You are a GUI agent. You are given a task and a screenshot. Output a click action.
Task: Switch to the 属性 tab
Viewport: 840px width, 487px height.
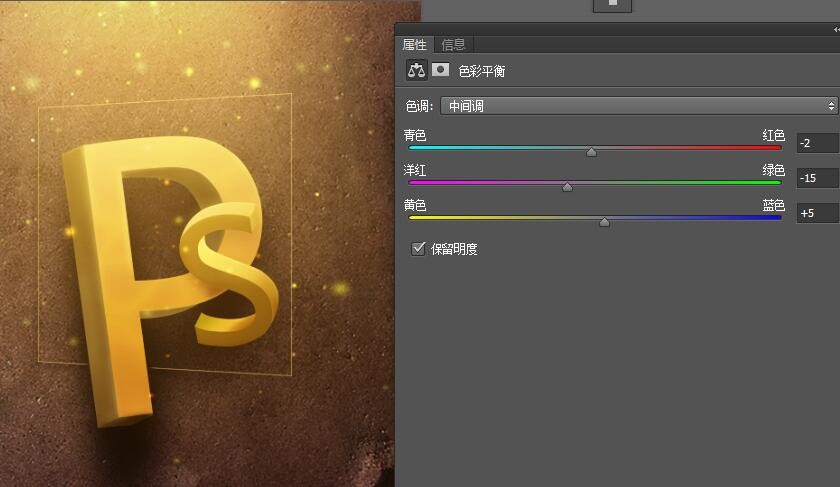[x=415, y=44]
